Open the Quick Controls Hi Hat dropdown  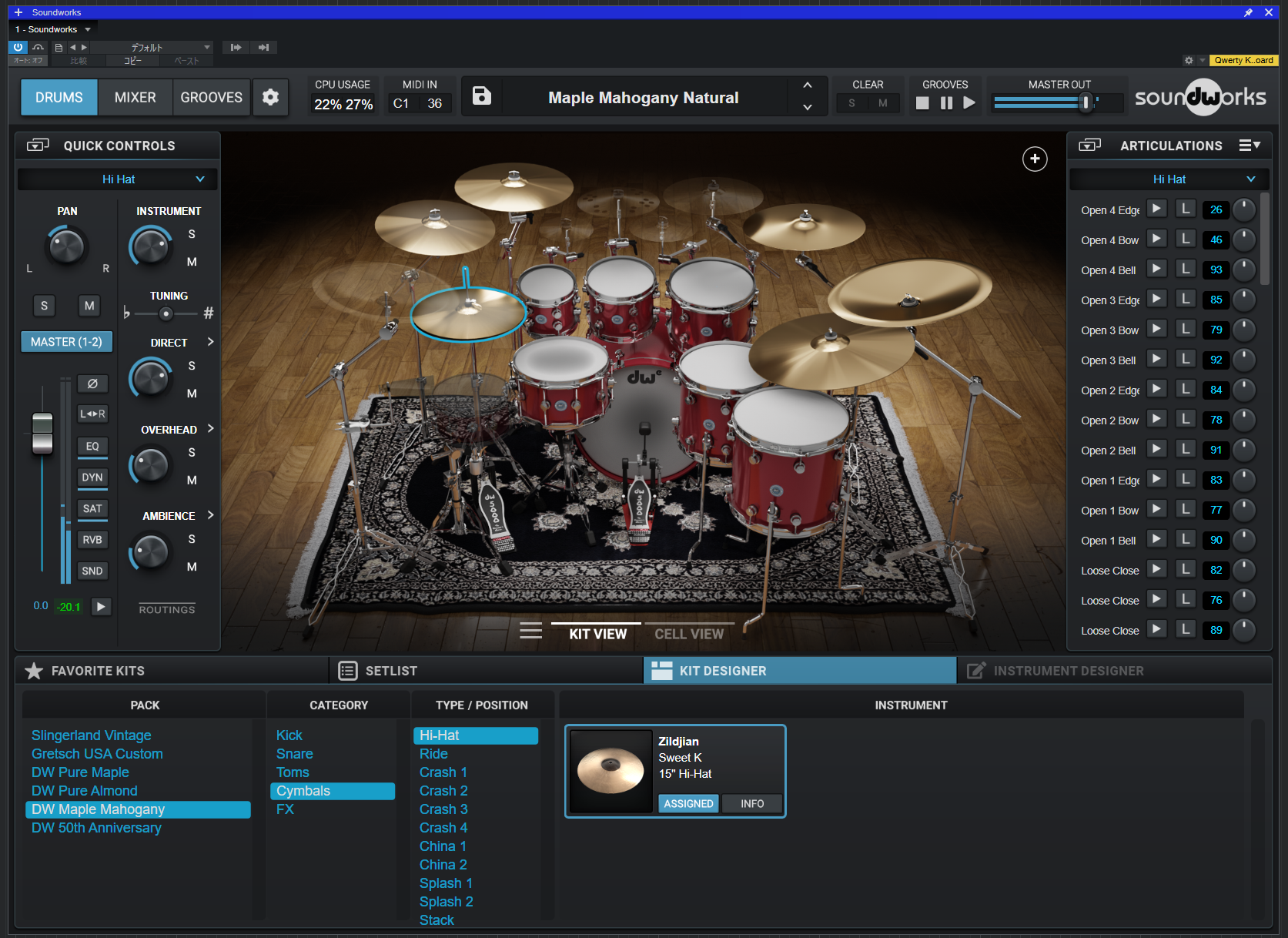coord(118,179)
